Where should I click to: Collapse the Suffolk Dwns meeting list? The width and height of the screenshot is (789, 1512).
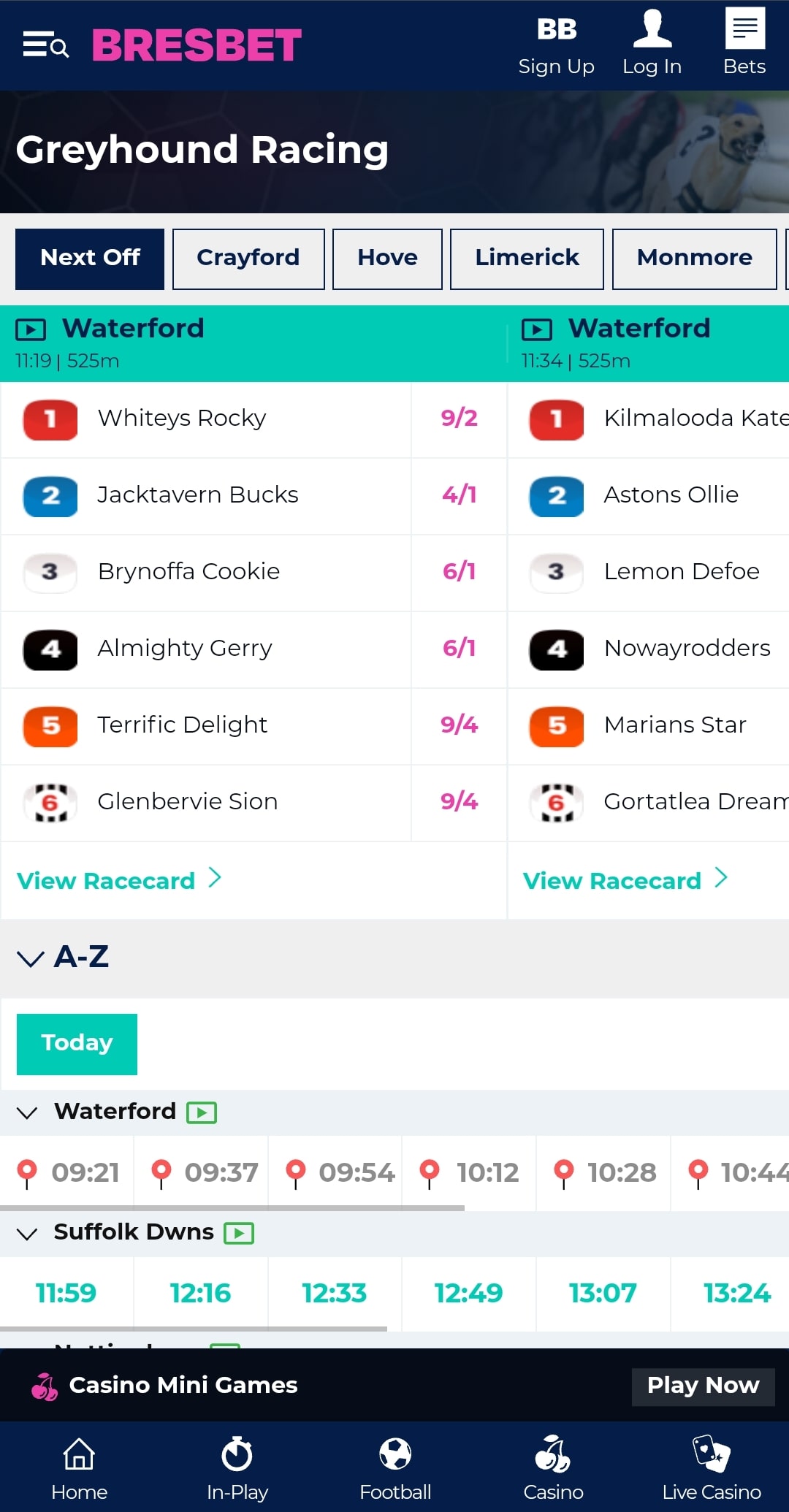[x=28, y=1234]
